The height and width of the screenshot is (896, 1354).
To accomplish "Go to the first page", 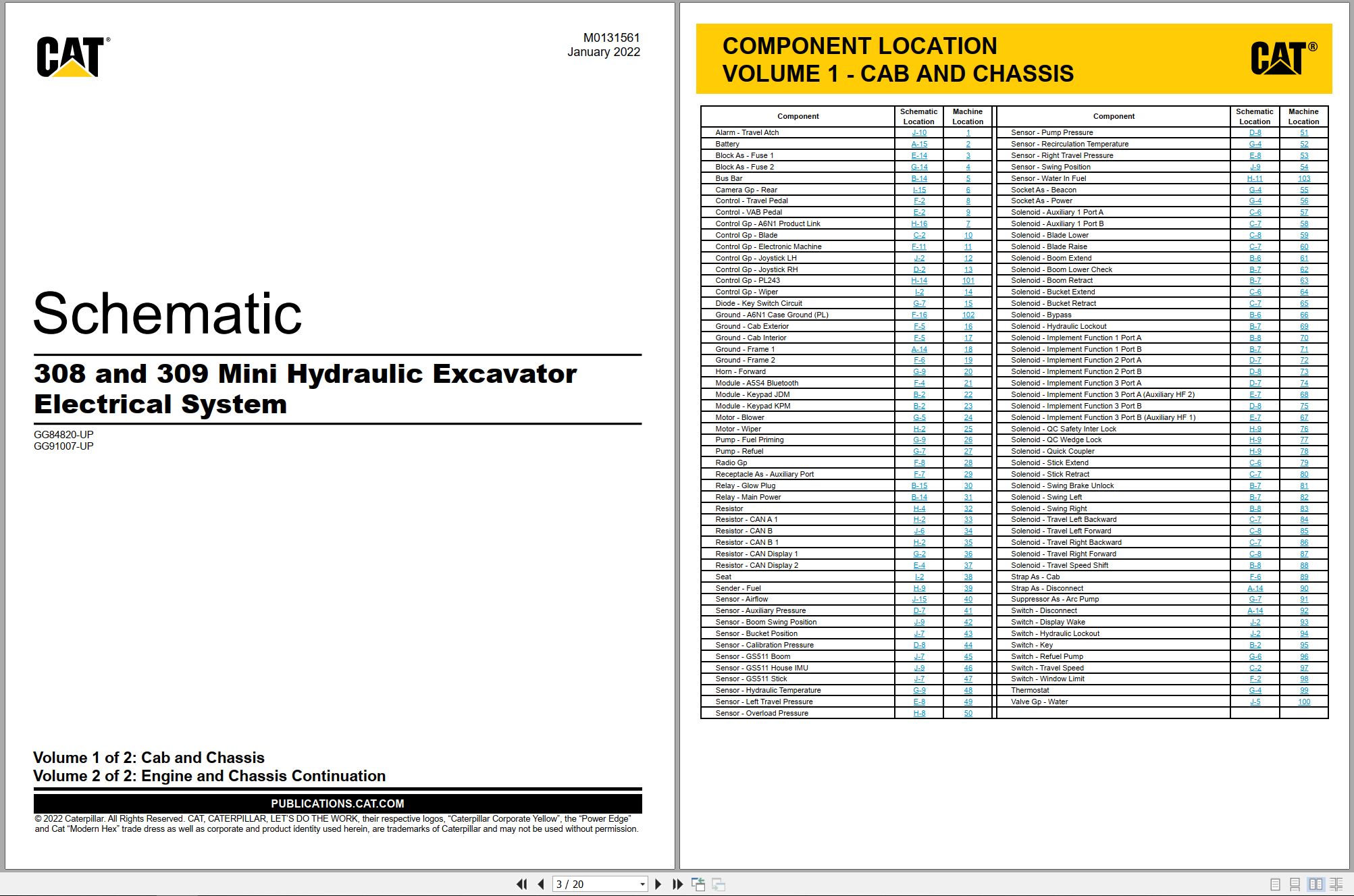I will click(521, 884).
